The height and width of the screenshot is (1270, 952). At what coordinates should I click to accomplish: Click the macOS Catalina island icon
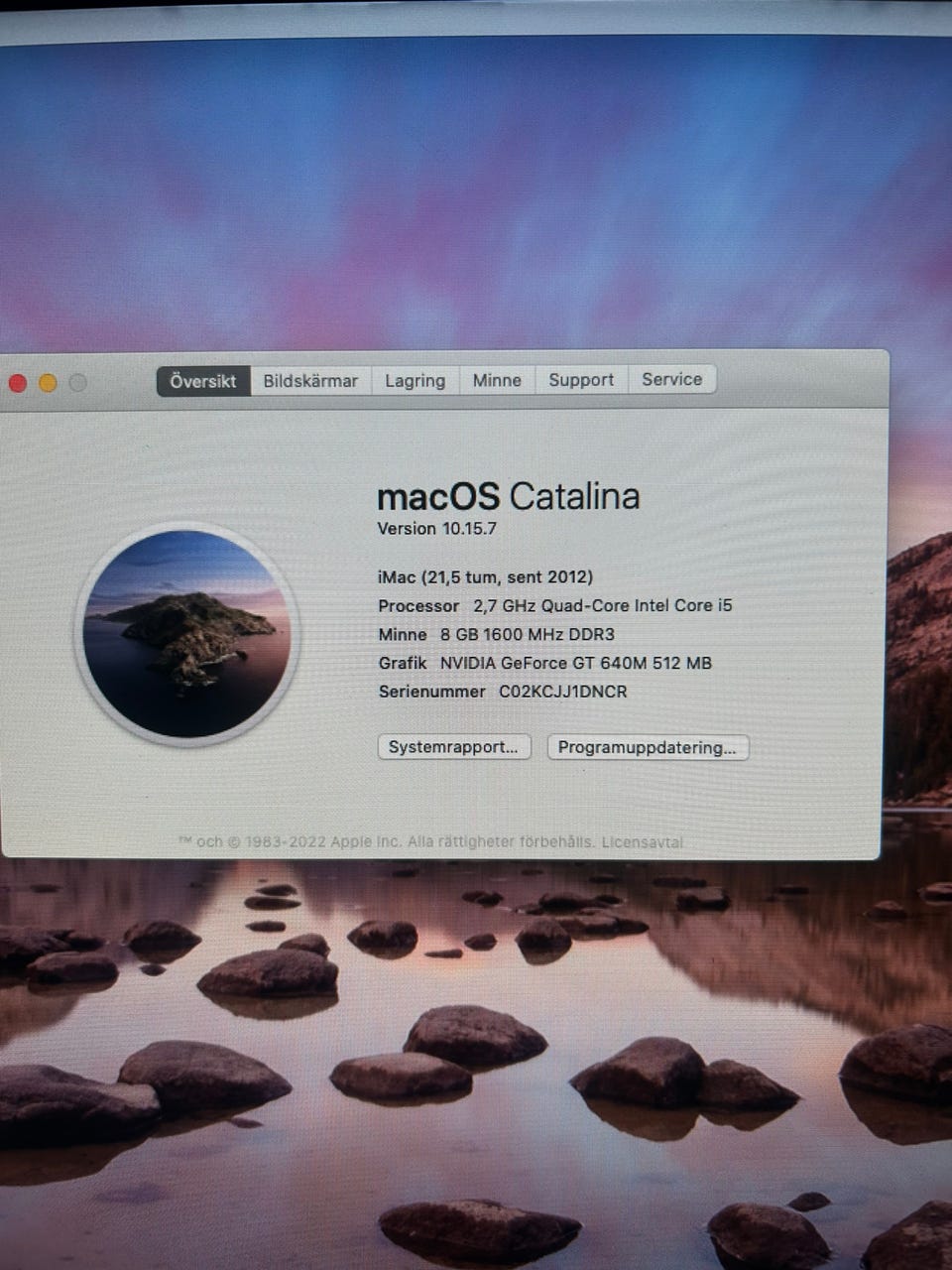[x=186, y=634]
